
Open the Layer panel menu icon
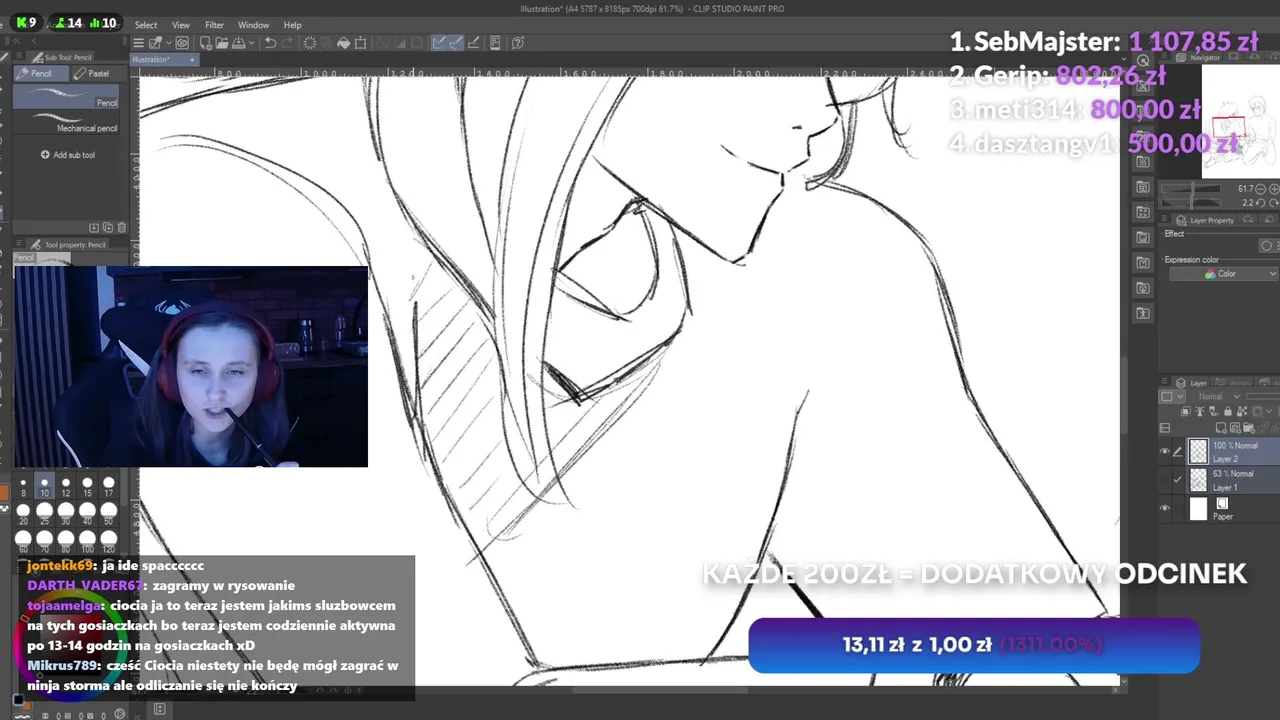click(x=1164, y=381)
